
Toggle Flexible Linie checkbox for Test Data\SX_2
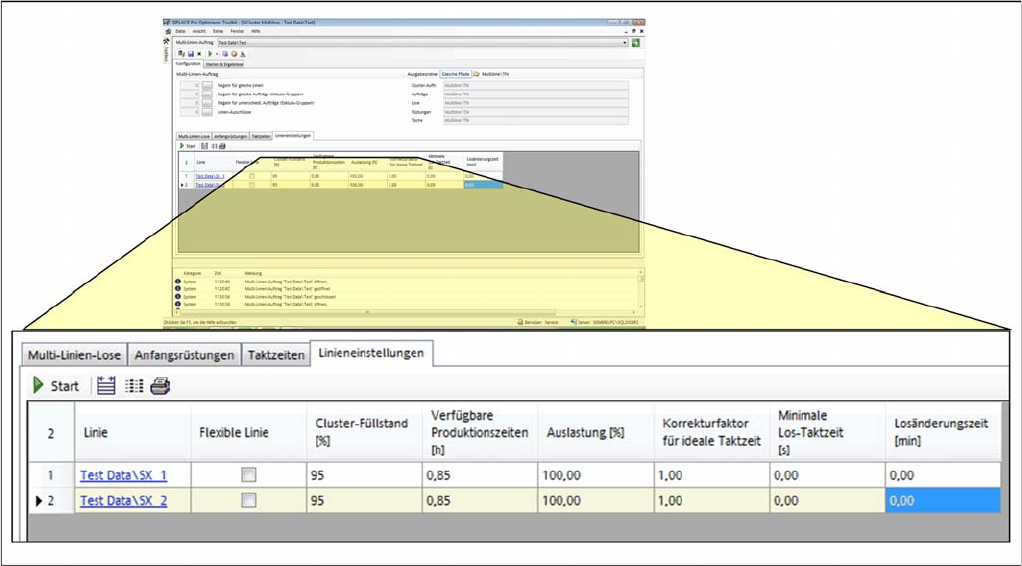tap(249, 500)
